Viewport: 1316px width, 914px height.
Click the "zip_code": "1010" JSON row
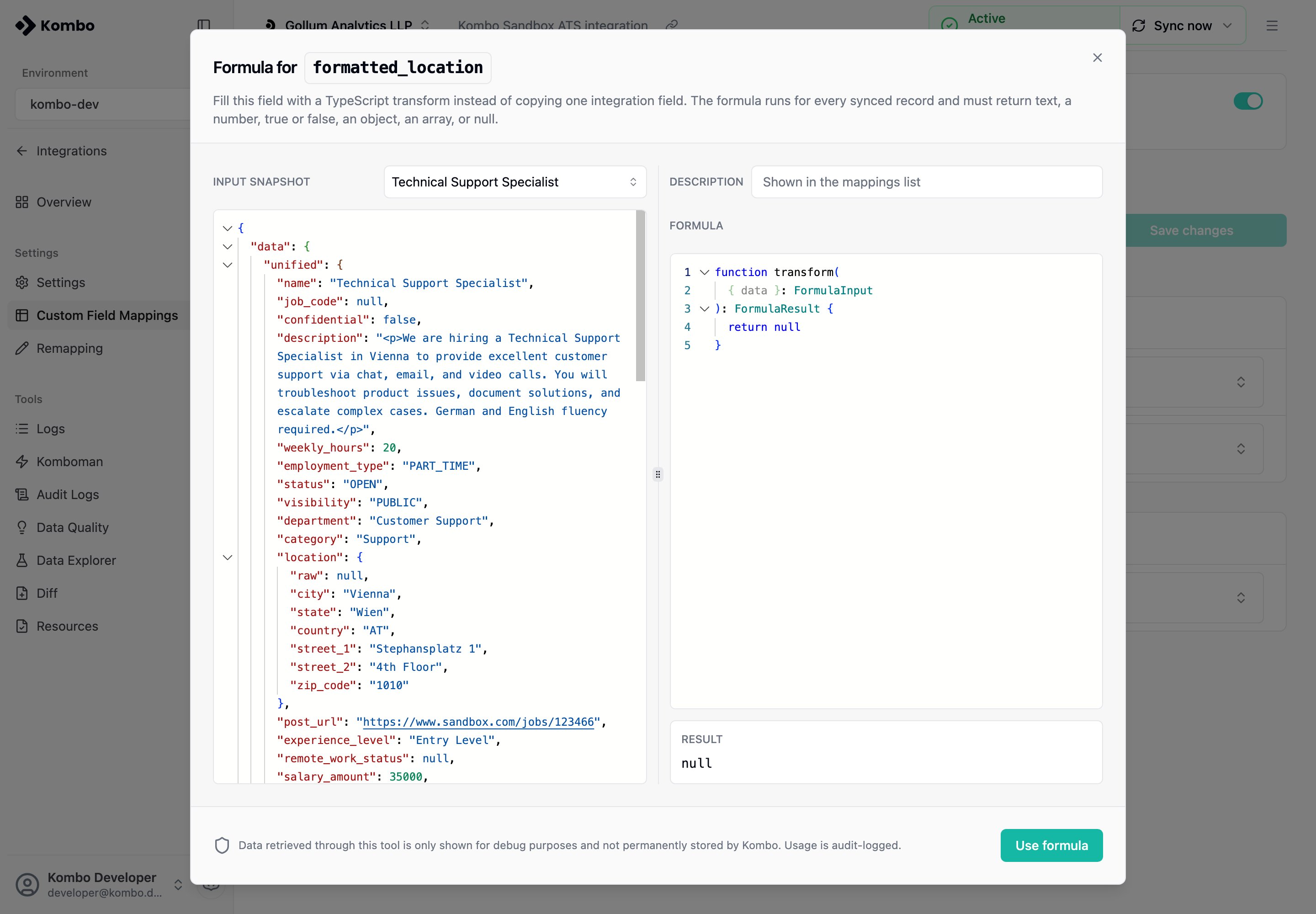(x=349, y=685)
